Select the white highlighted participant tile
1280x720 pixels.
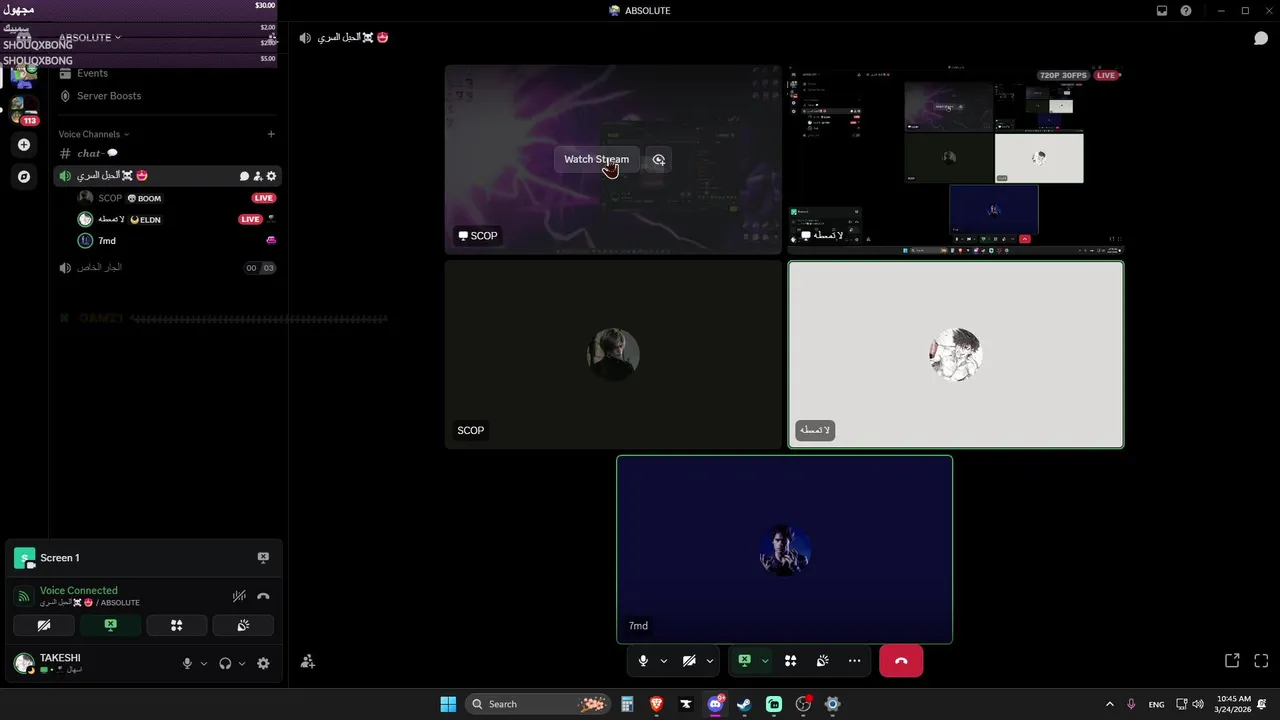(956, 354)
